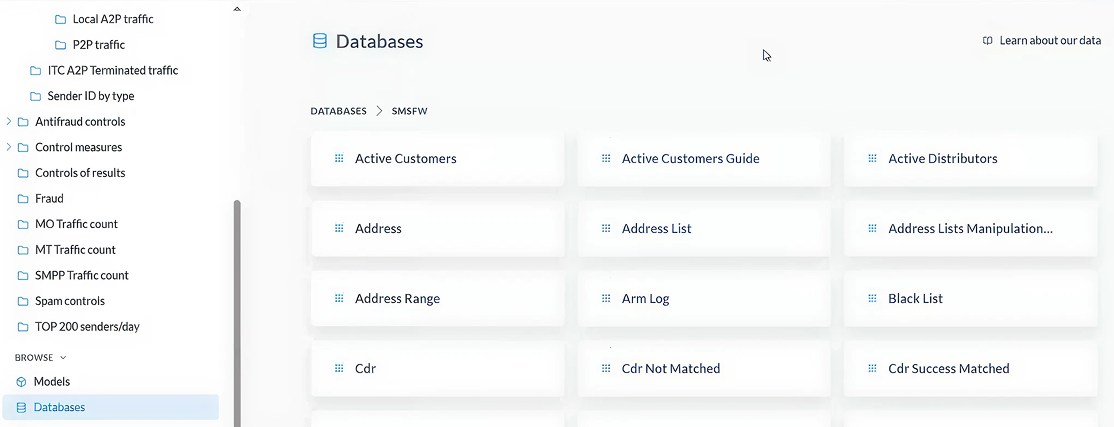The image size is (1114, 427).
Task: Open the Address List table card
Action: click(656, 229)
